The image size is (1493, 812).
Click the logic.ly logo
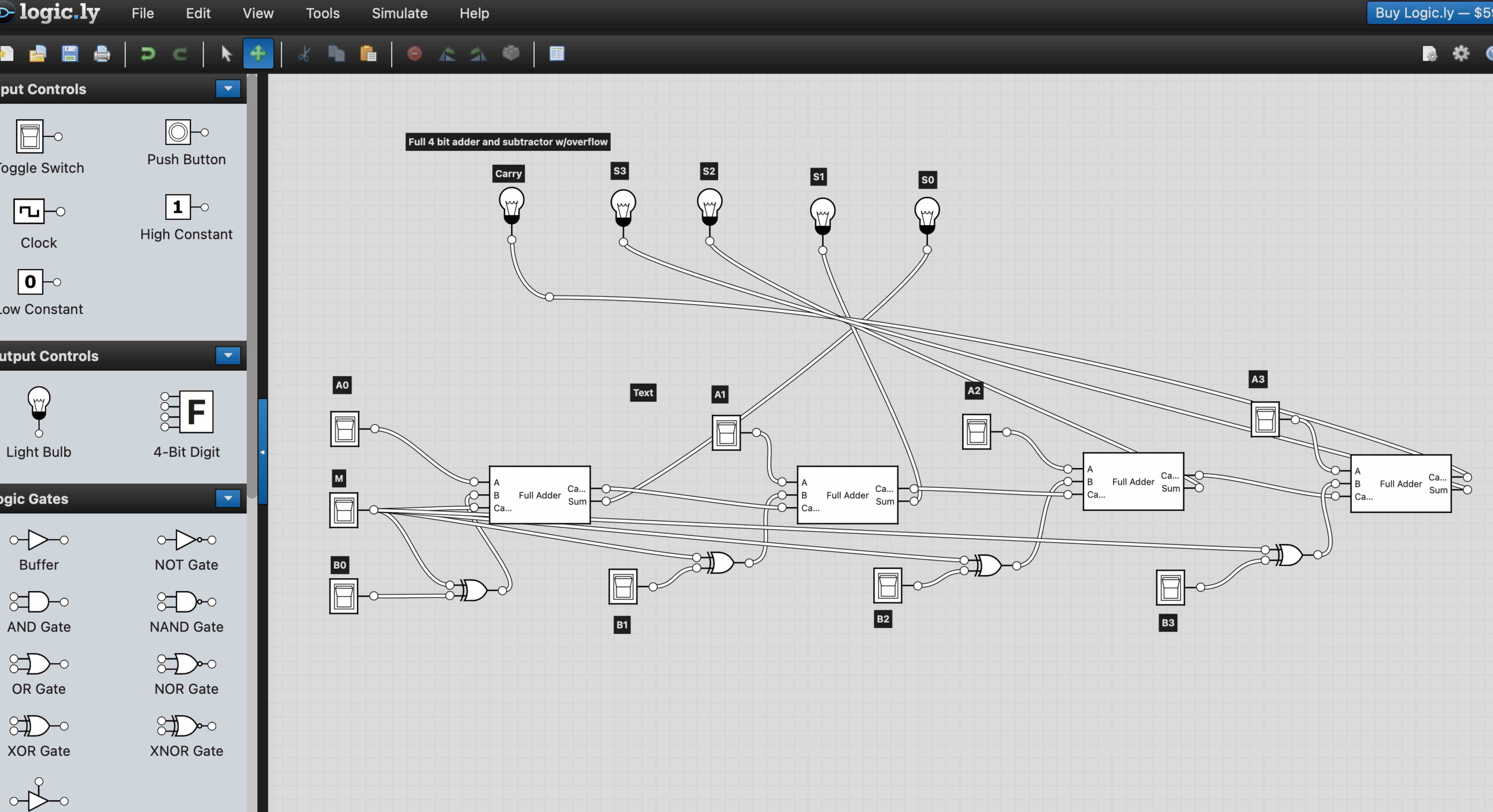(x=52, y=13)
